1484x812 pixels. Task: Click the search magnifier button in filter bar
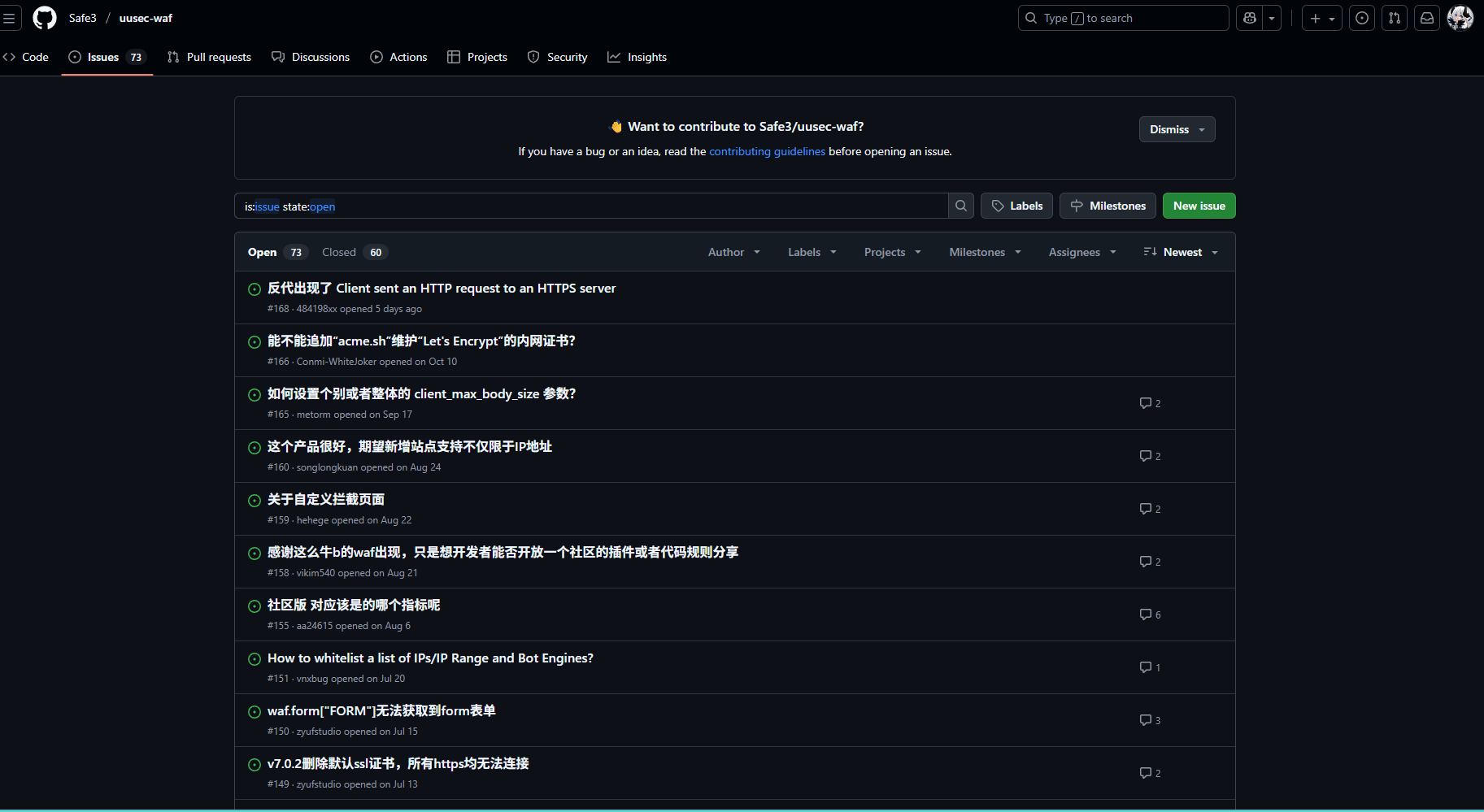click(x=960, y=206)
